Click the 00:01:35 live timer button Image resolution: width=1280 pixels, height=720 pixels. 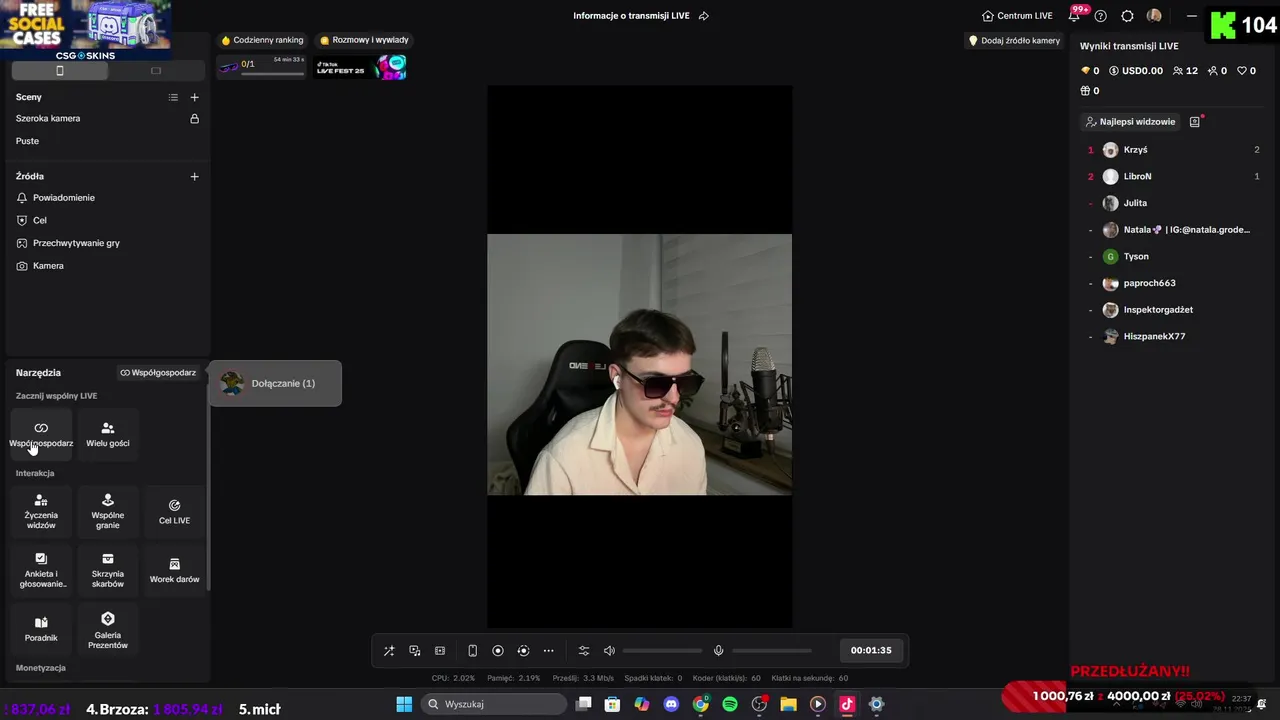click(x=871, y=650)
